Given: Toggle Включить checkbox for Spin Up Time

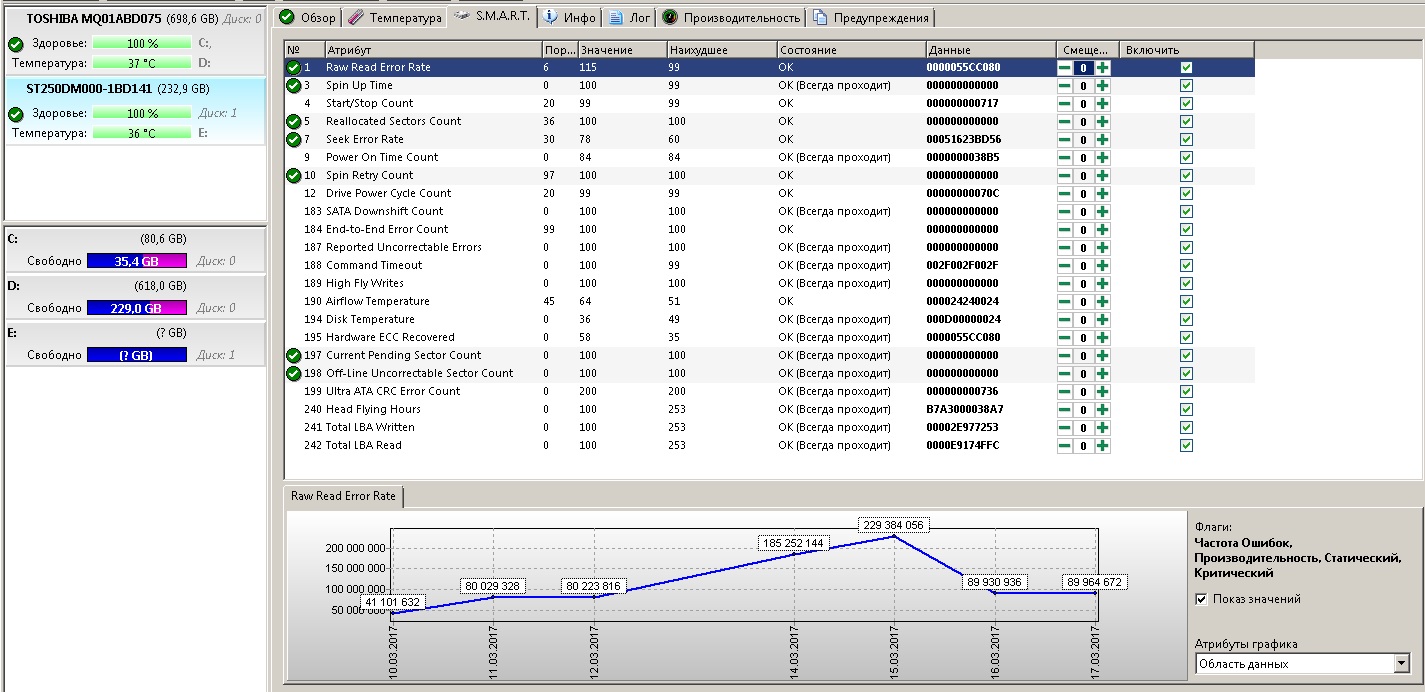Looking at the screenshot, I should click(x=1186, y=85).
